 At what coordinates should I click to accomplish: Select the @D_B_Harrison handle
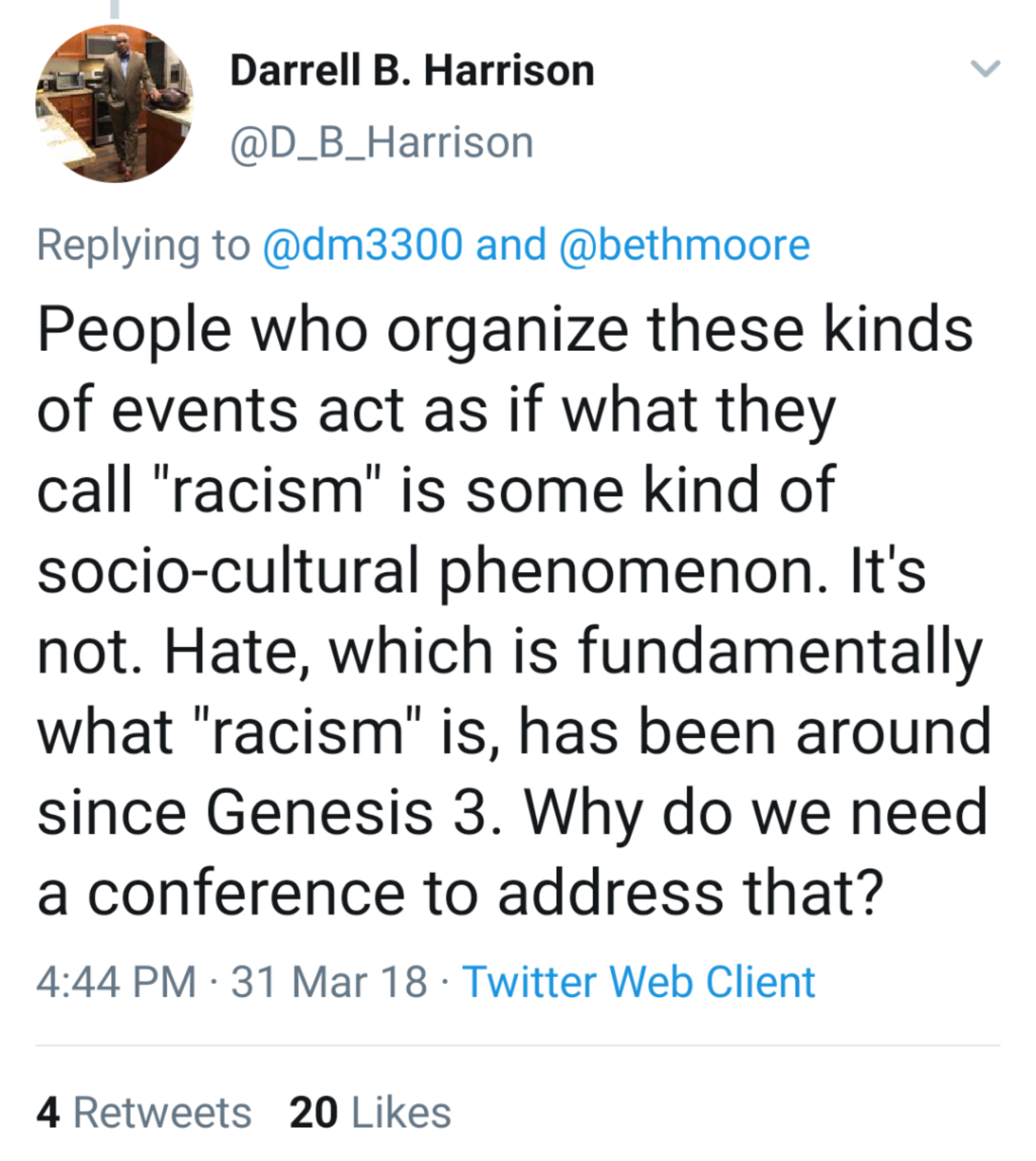tap(382, 142)
